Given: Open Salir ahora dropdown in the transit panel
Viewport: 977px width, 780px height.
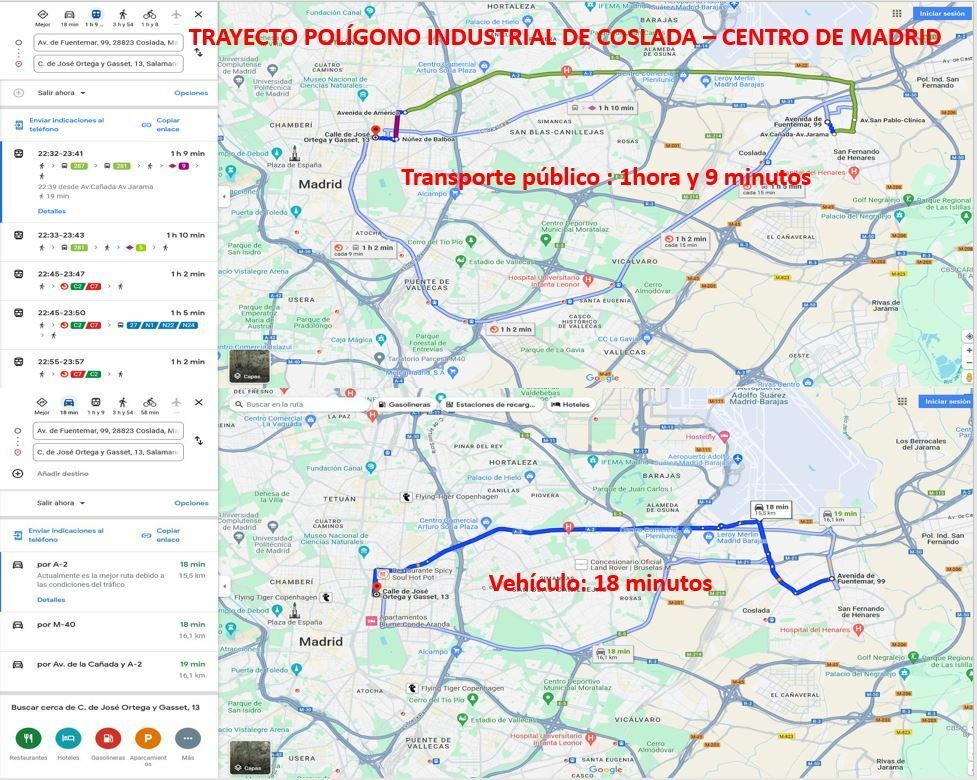Looking at the screenshot, I should click(60, 93).
